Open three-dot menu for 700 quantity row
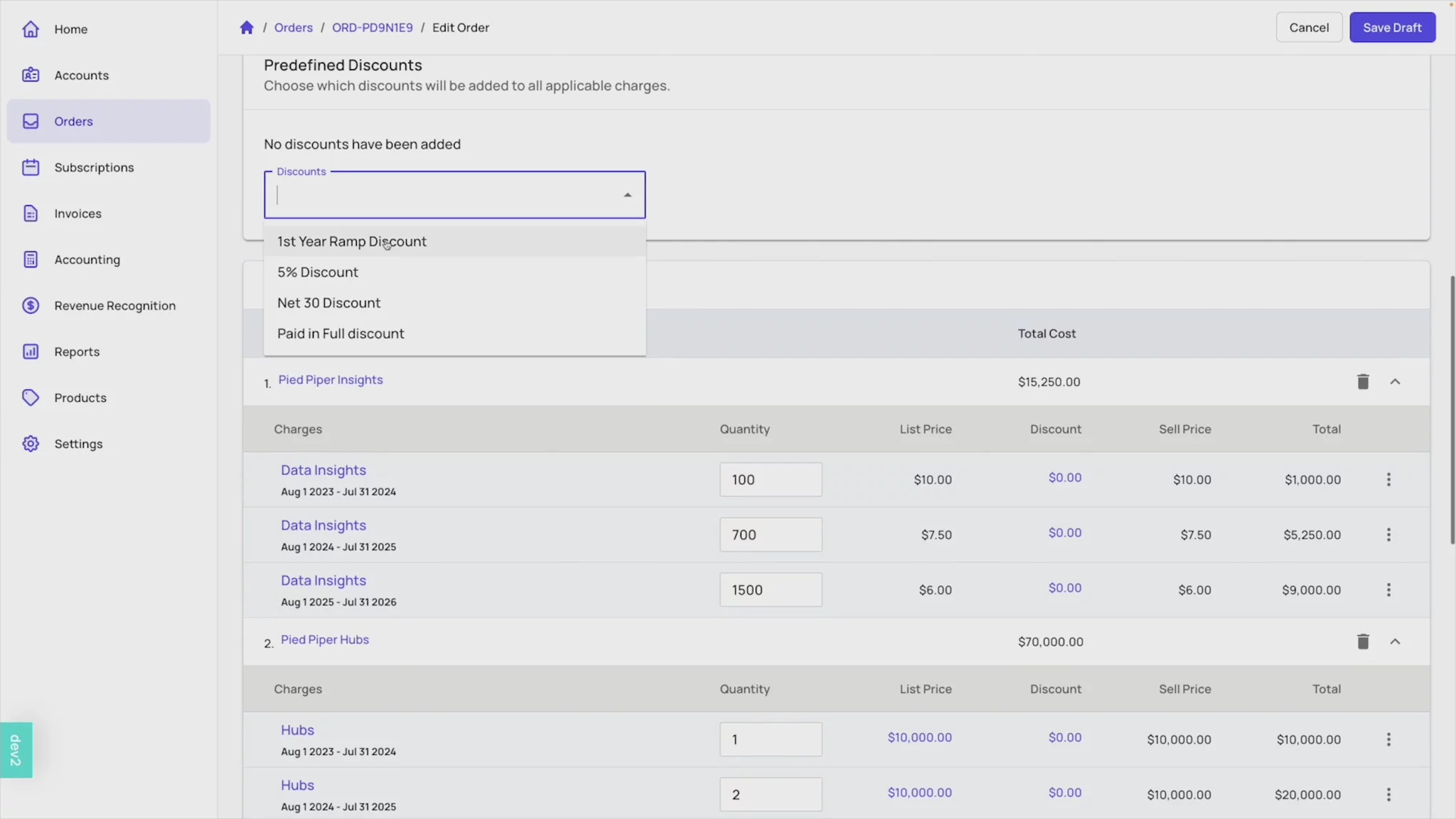Viewport: 1456px width, 819px height. pos(1388,535)
